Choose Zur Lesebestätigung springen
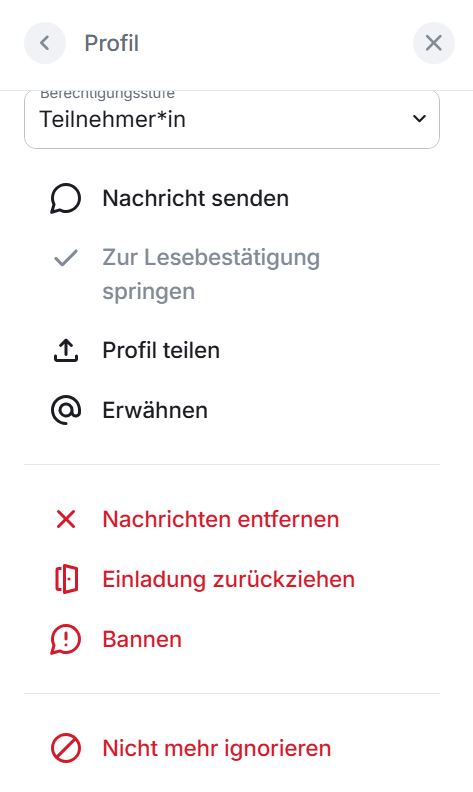 coord(232,274)
